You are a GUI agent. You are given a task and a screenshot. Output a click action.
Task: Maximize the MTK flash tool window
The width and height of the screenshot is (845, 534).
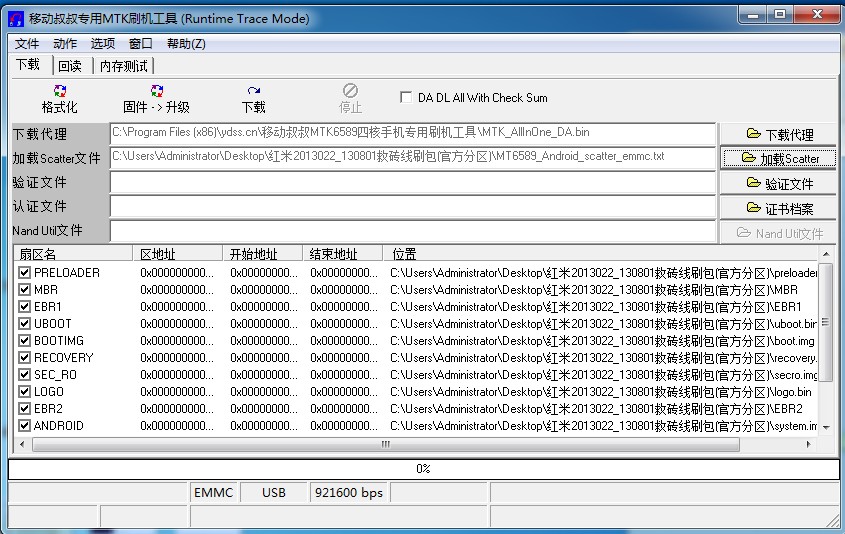[x=780, y=15]
